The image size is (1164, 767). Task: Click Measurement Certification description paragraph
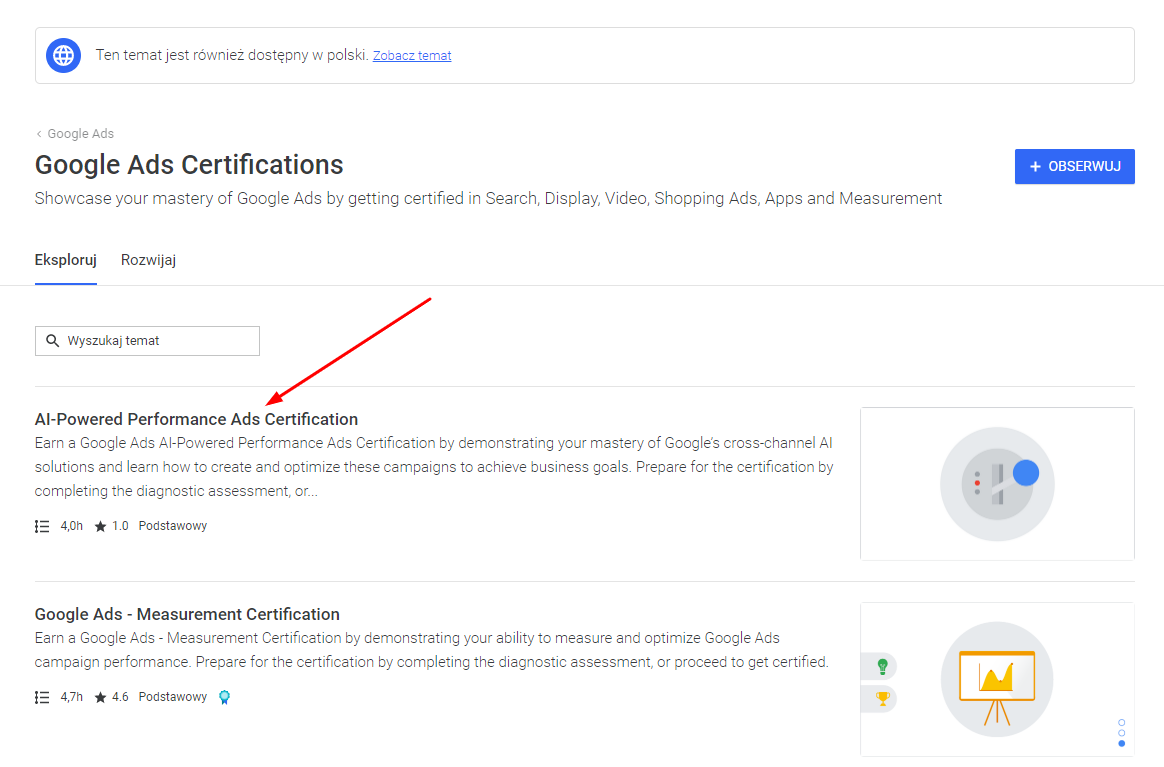(431, 650)
